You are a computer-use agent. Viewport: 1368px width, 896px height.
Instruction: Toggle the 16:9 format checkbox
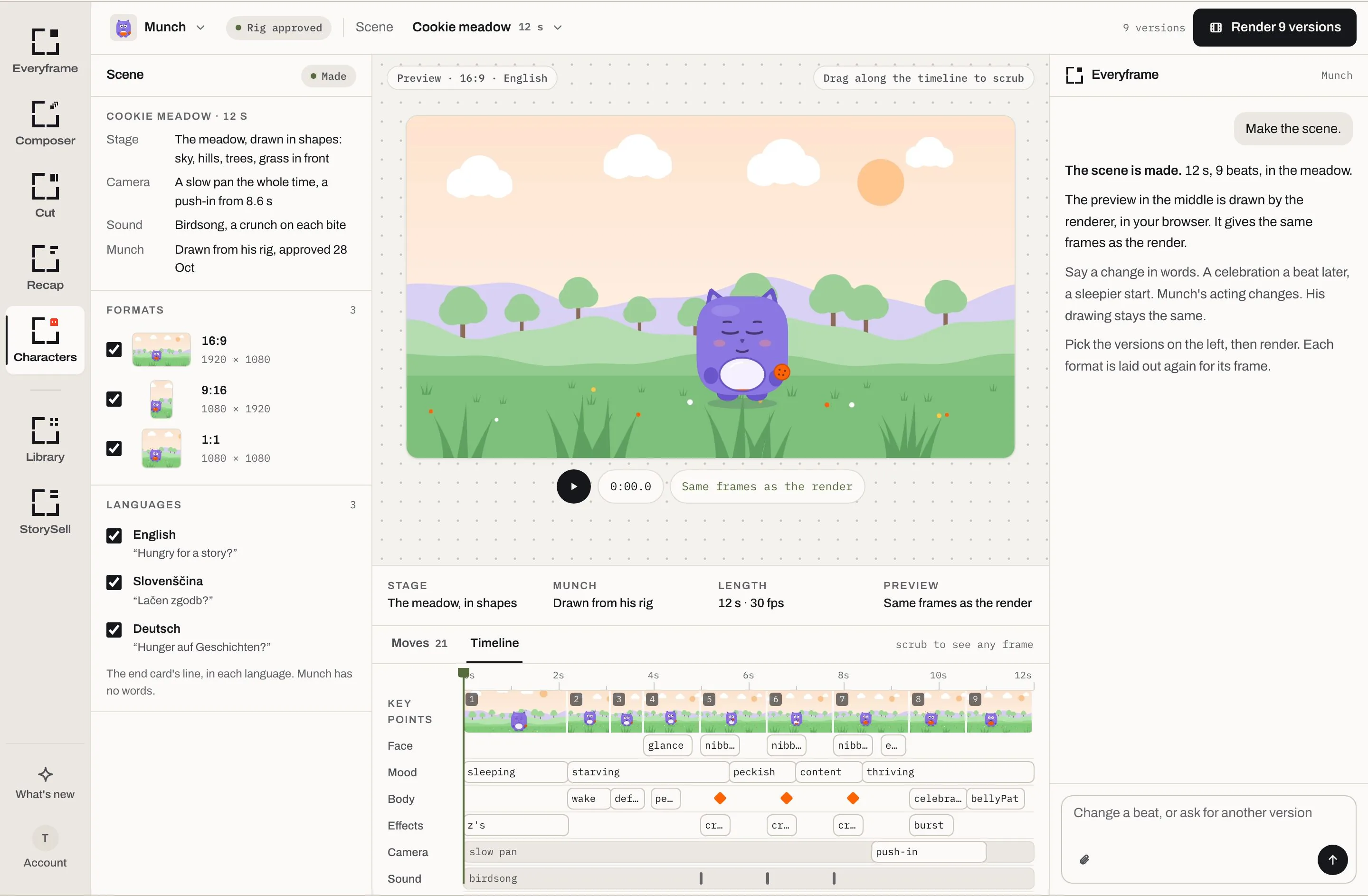[x=114, y=350]
